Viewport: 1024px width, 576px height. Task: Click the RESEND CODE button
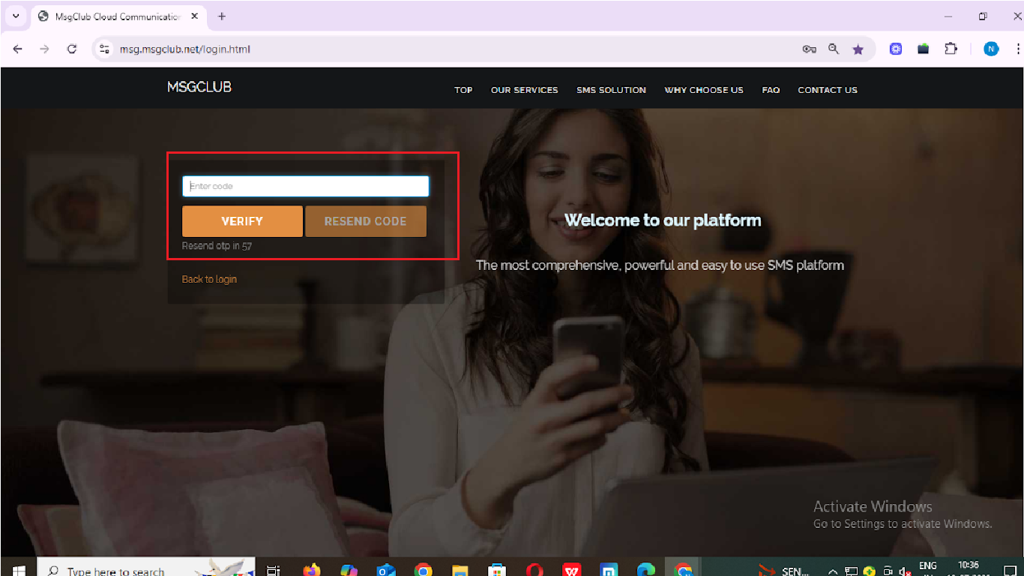(x=365, y=221)
